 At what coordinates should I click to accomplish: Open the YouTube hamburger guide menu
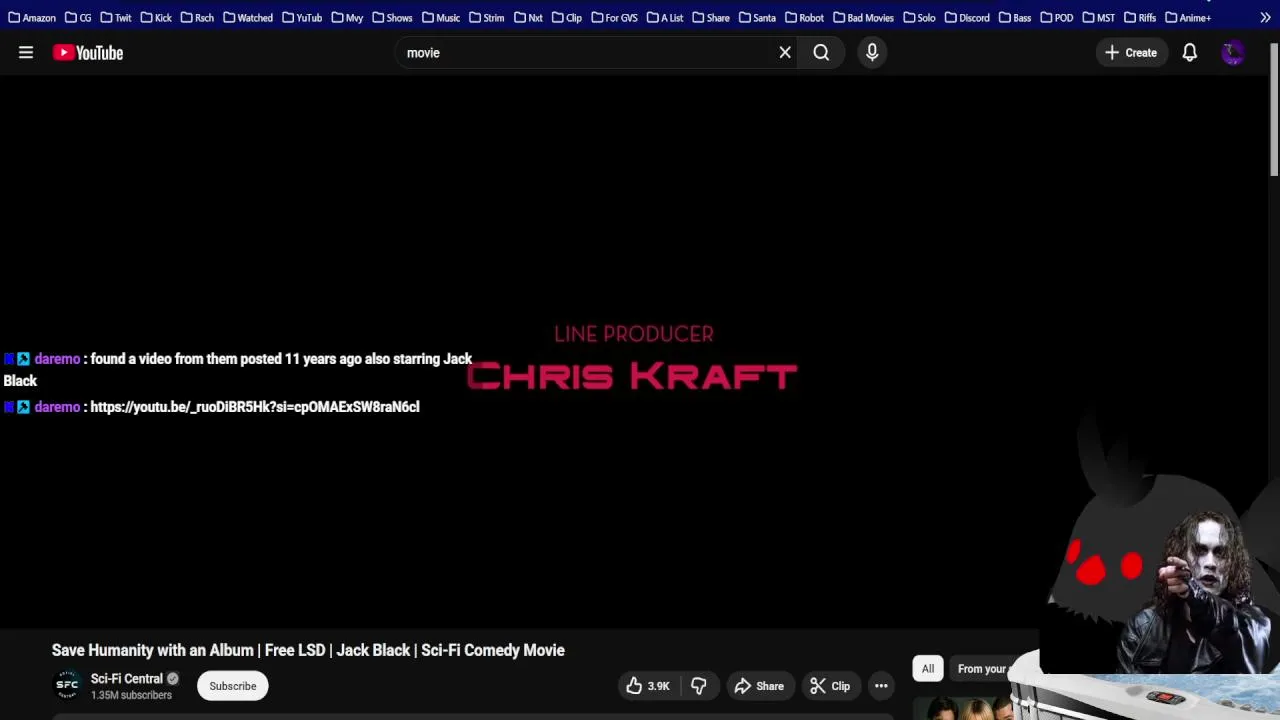tap(26, 53)
